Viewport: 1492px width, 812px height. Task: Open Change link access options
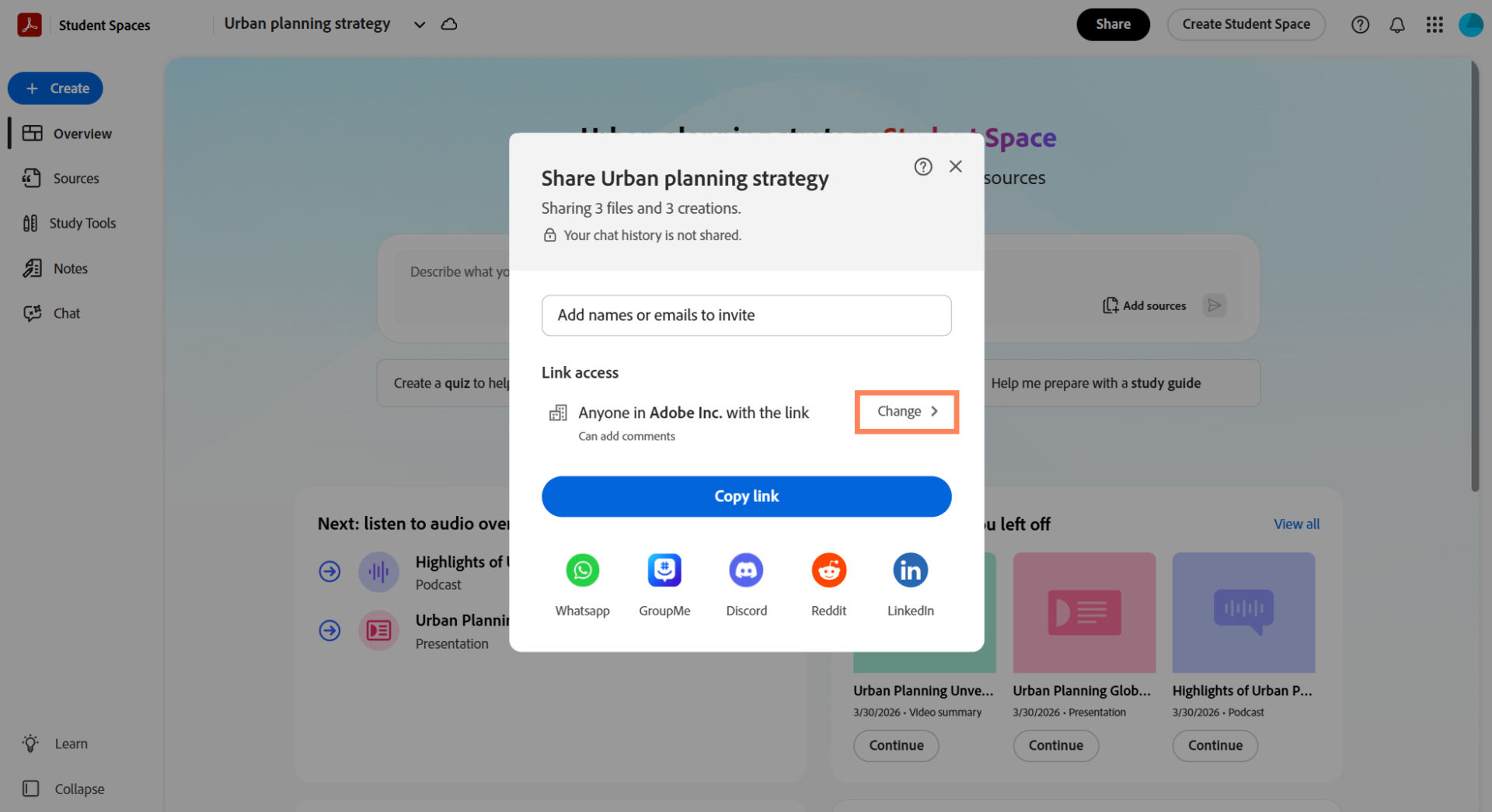[x=906, y=411]
